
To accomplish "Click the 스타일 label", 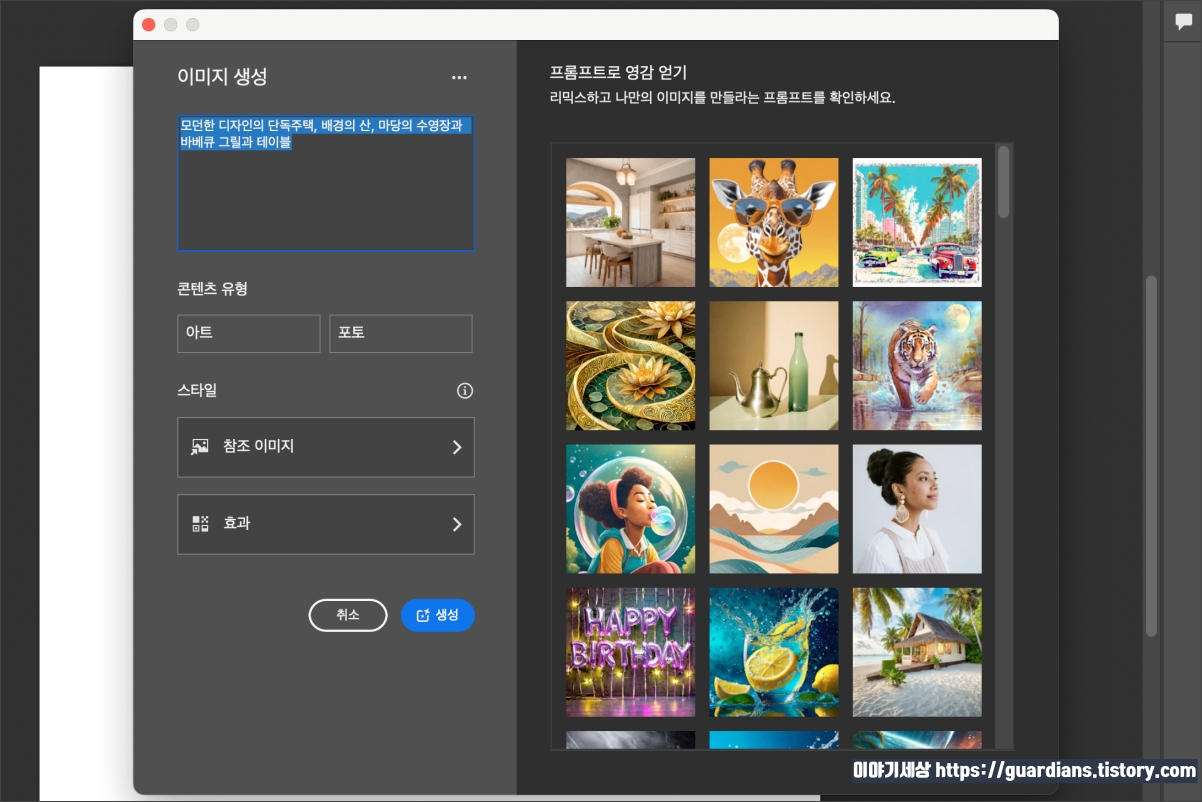I will (x=197, y=390).
